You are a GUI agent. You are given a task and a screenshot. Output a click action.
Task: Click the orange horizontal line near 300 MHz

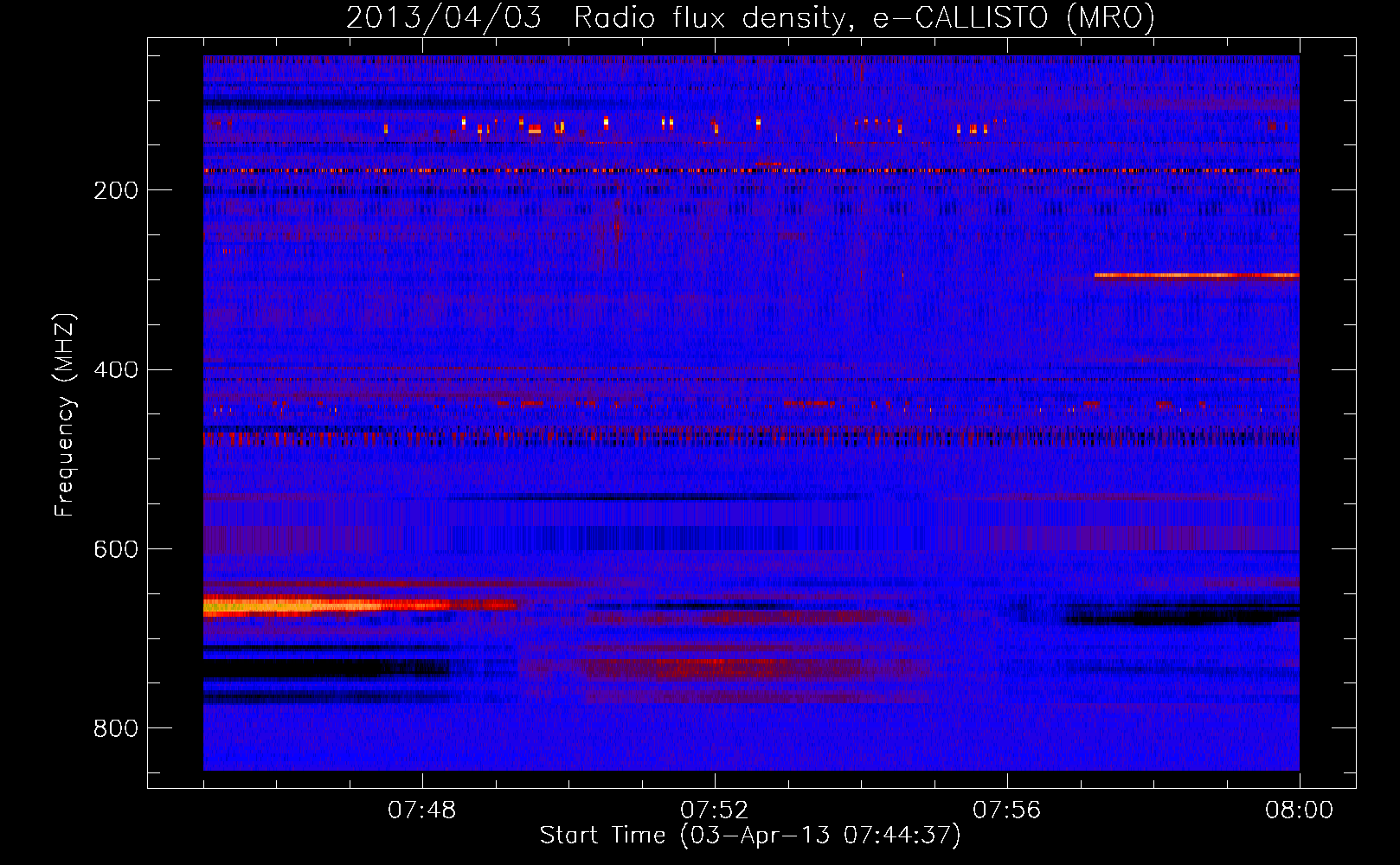[x=1197, y=275]
